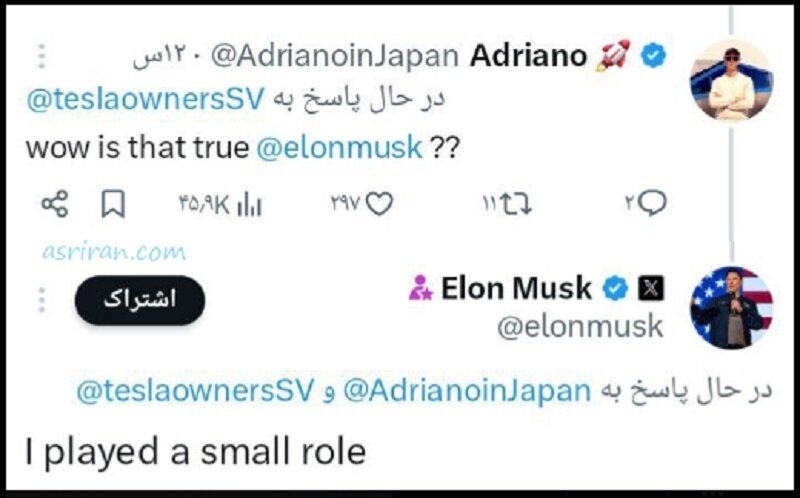Like Adriano's tweet with the heart icon
The height and width of the screenshot is (498, 800).
[x=379, y=205]
